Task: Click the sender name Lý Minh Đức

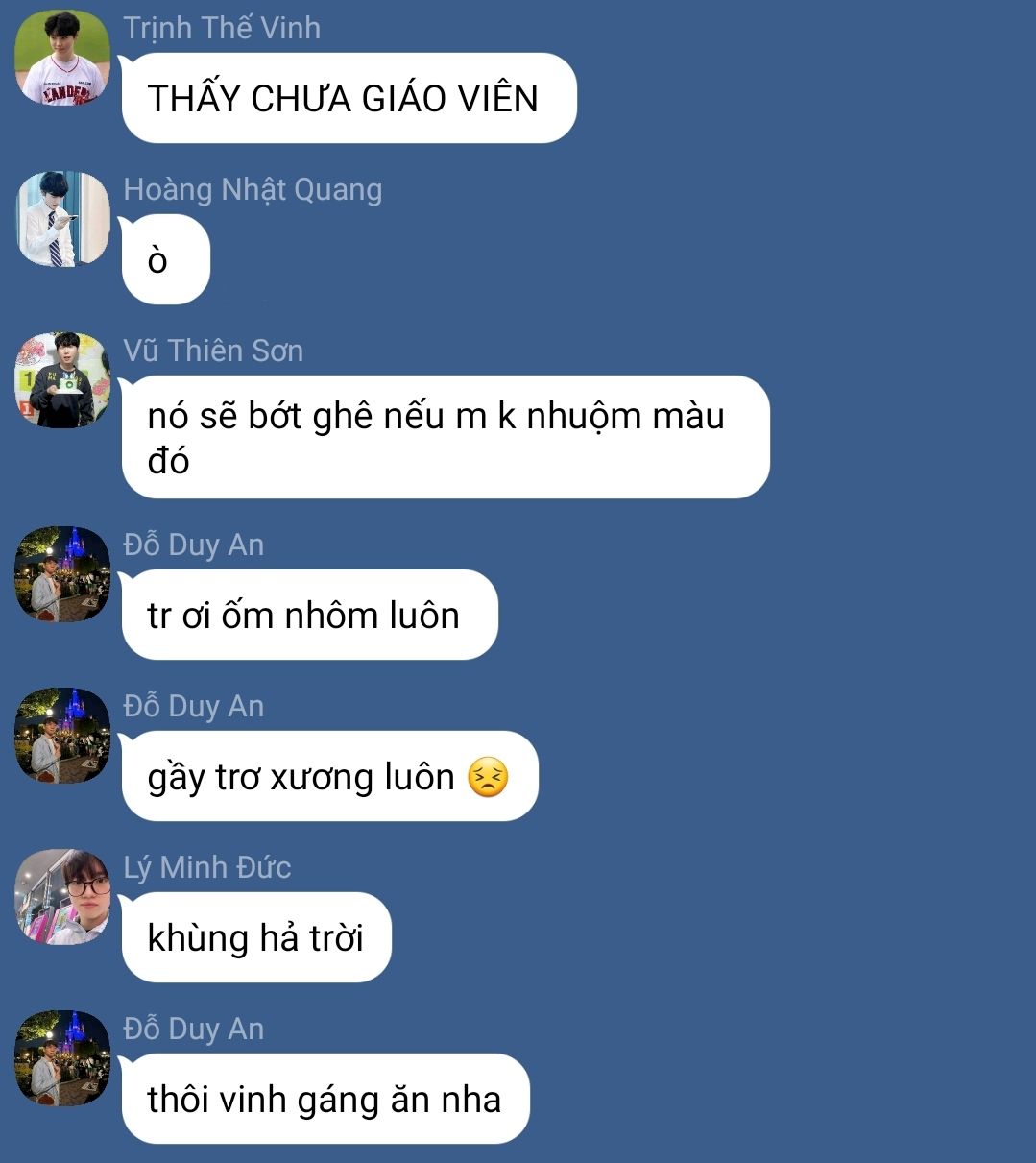Action: coord(207,867)
